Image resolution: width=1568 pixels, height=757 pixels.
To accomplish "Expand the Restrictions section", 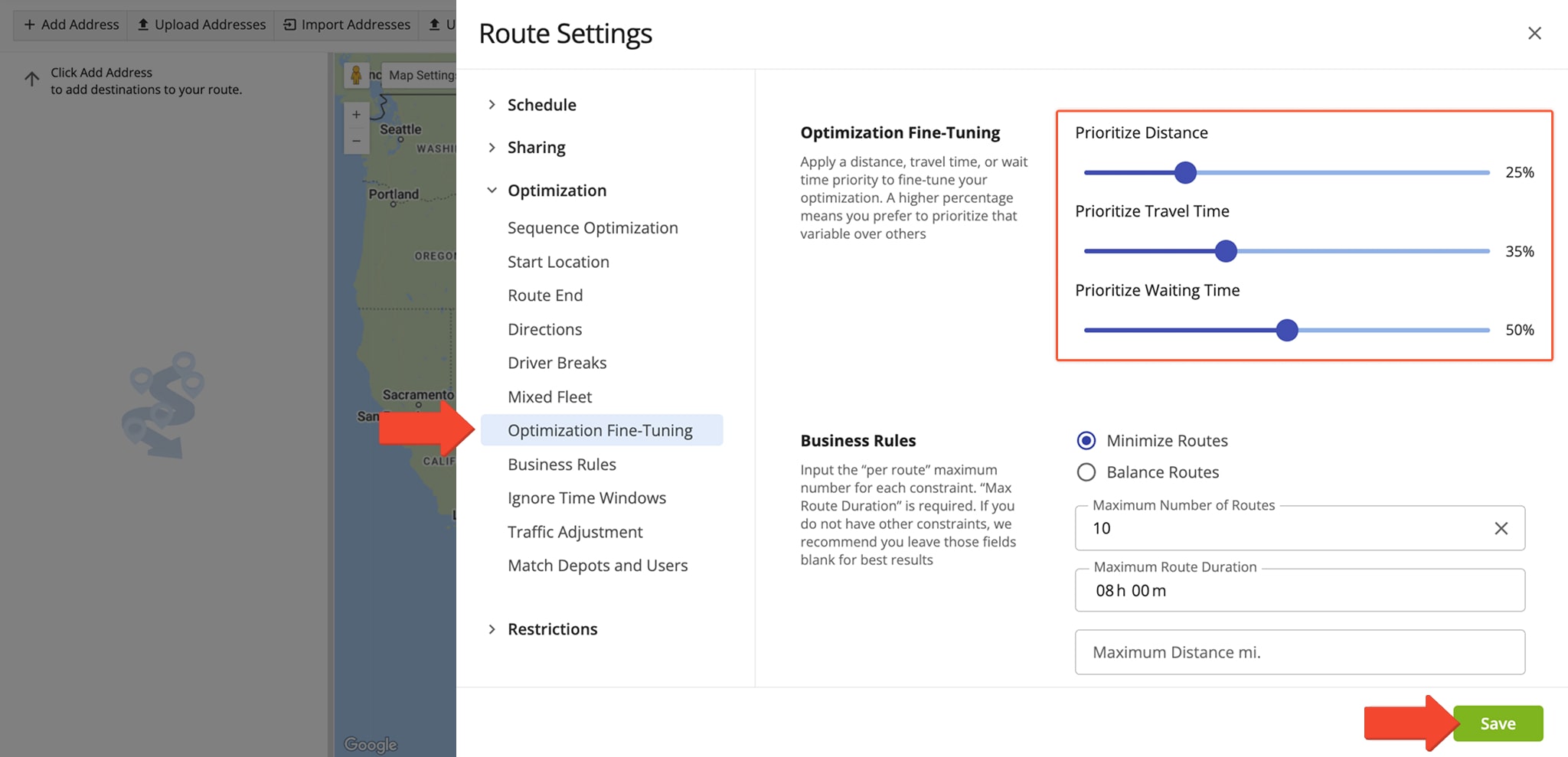I will 492,629.
